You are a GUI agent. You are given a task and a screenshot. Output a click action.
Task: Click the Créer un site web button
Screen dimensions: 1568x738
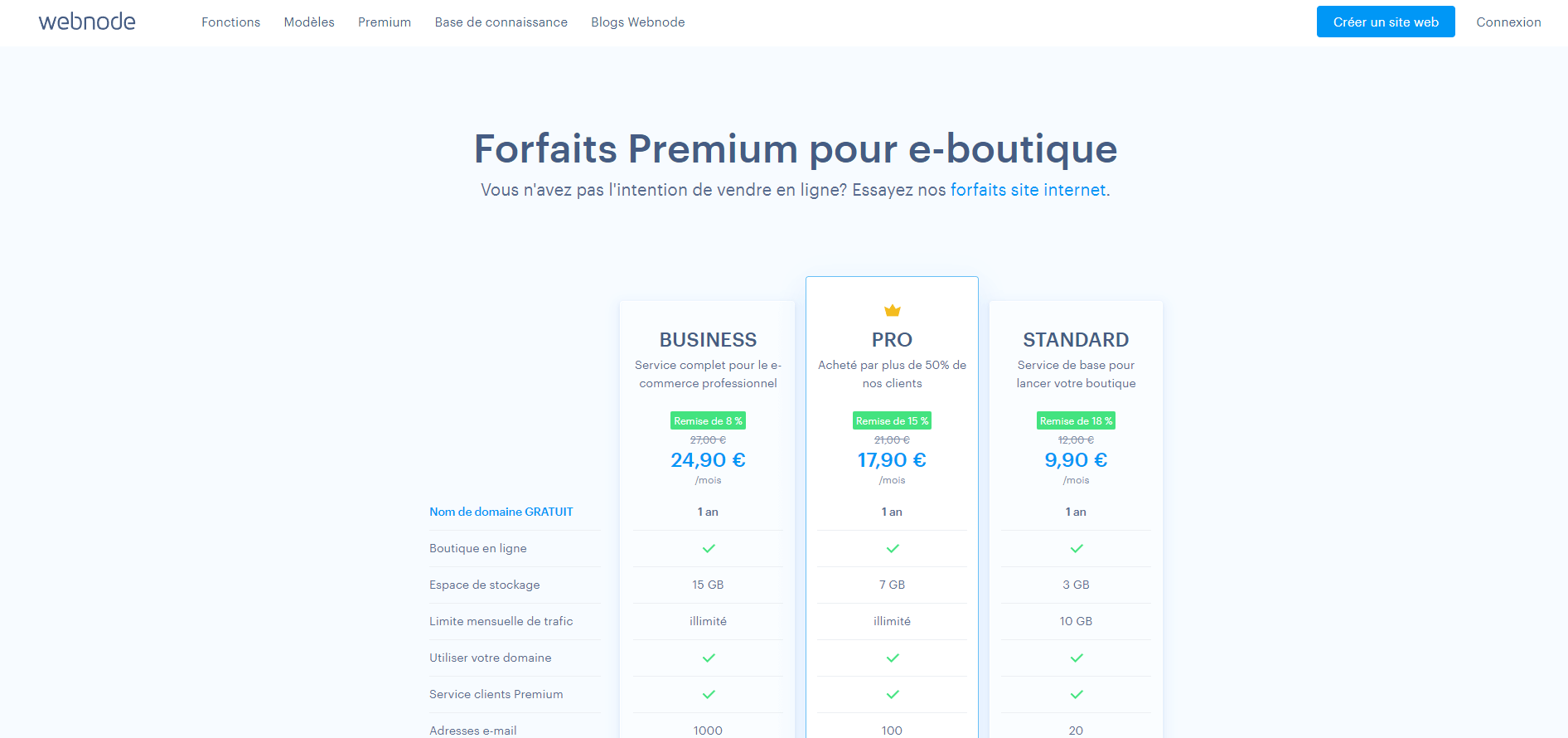tap(1386, 22)
